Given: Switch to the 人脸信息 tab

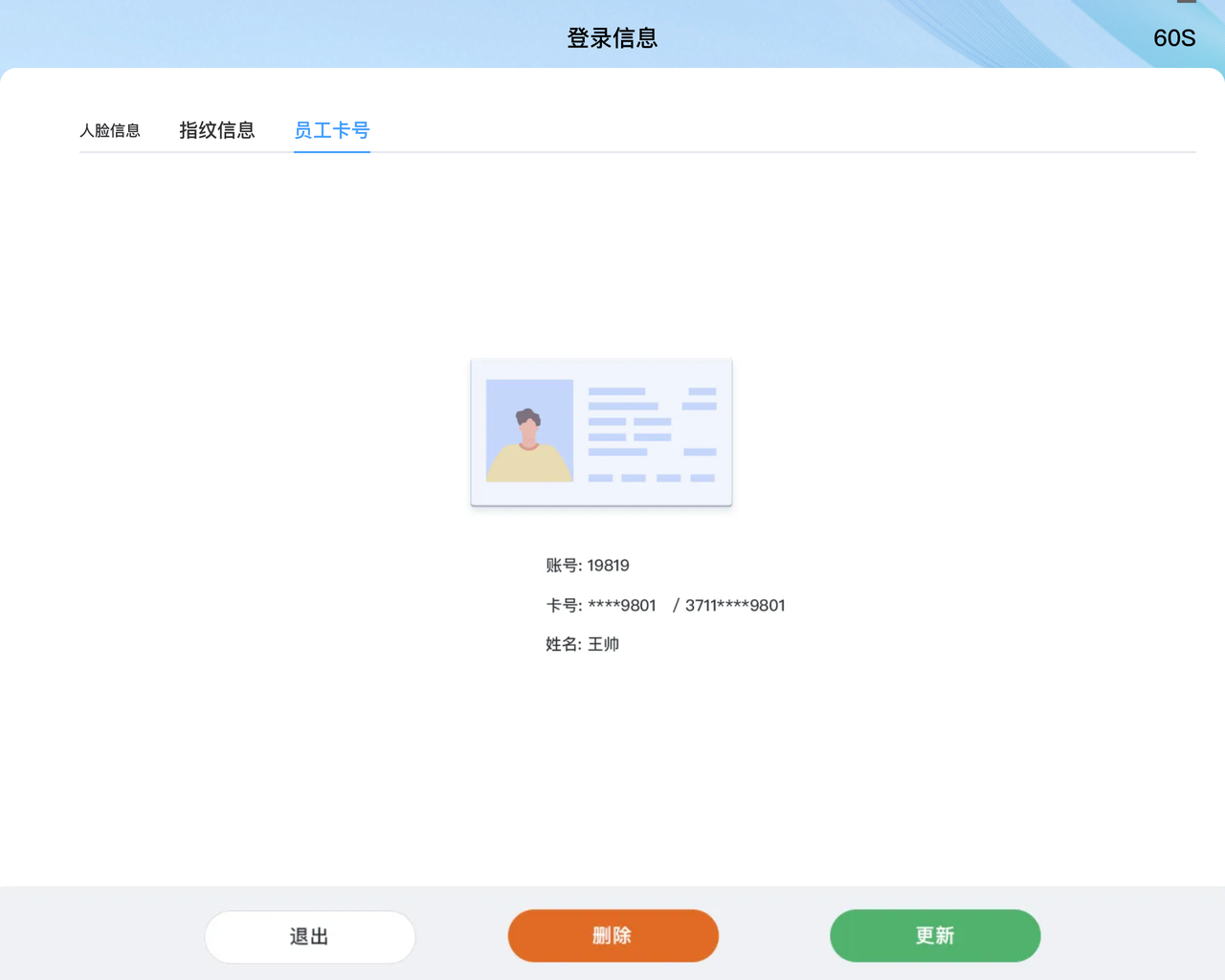Looking at the screenshot, I should click(110, 130).
